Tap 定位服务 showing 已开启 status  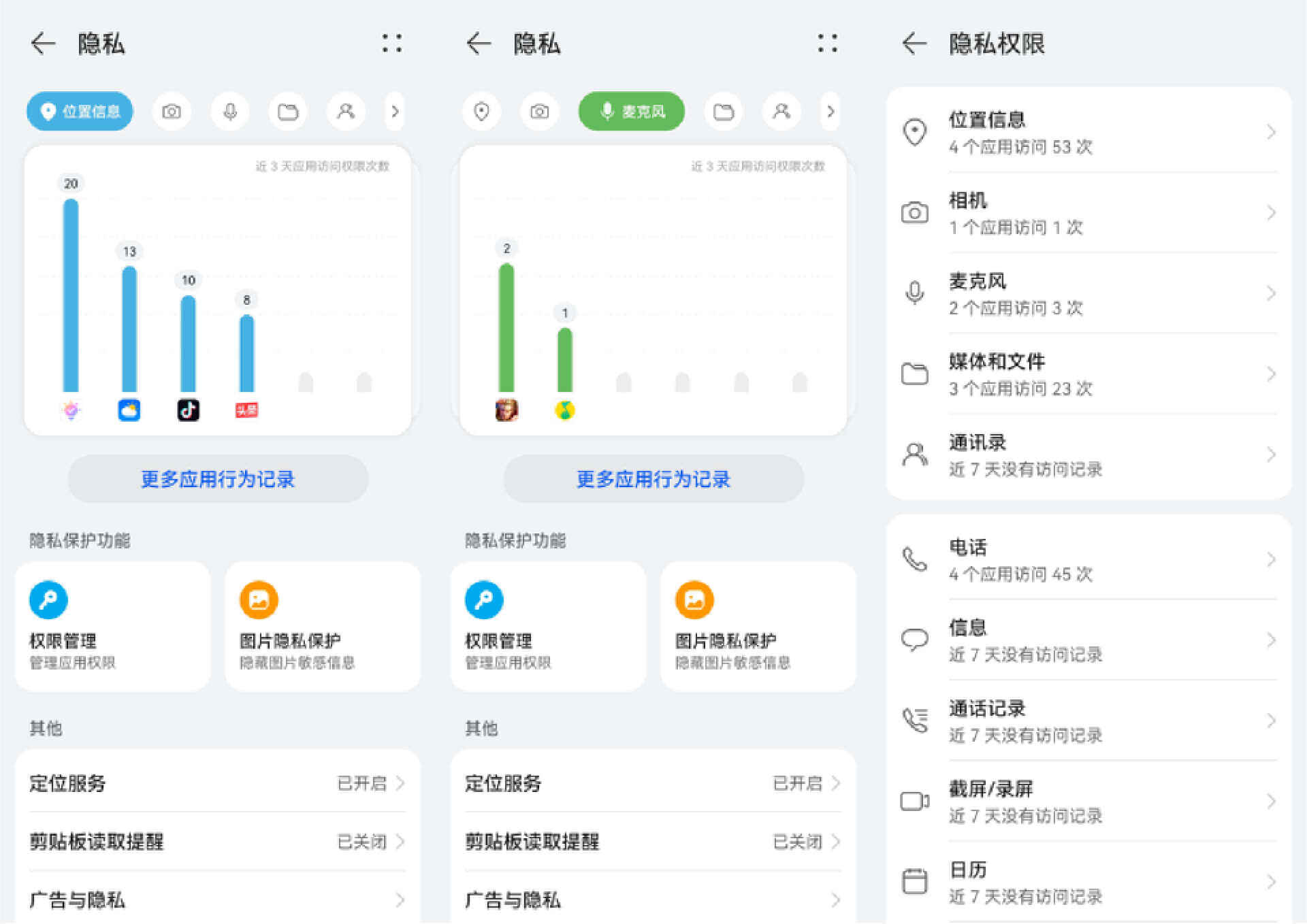click(216, 783)
